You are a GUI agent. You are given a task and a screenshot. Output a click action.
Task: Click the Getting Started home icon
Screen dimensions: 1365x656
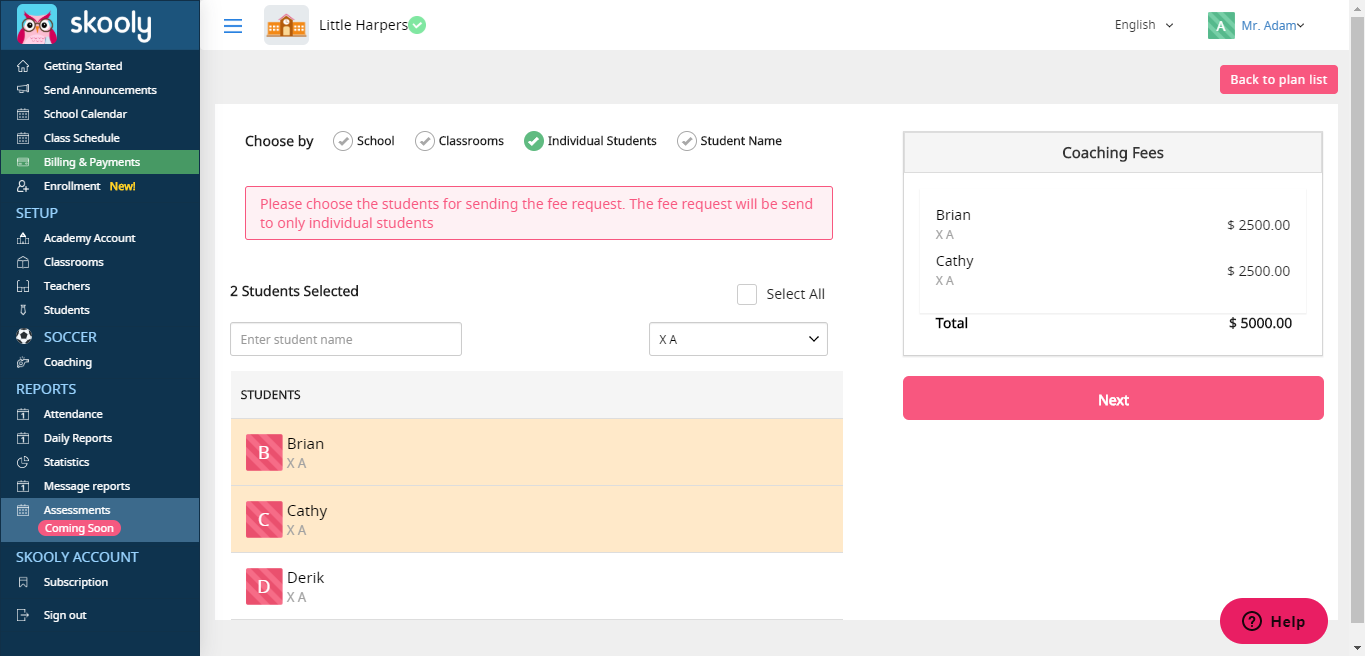click(23, 66)
